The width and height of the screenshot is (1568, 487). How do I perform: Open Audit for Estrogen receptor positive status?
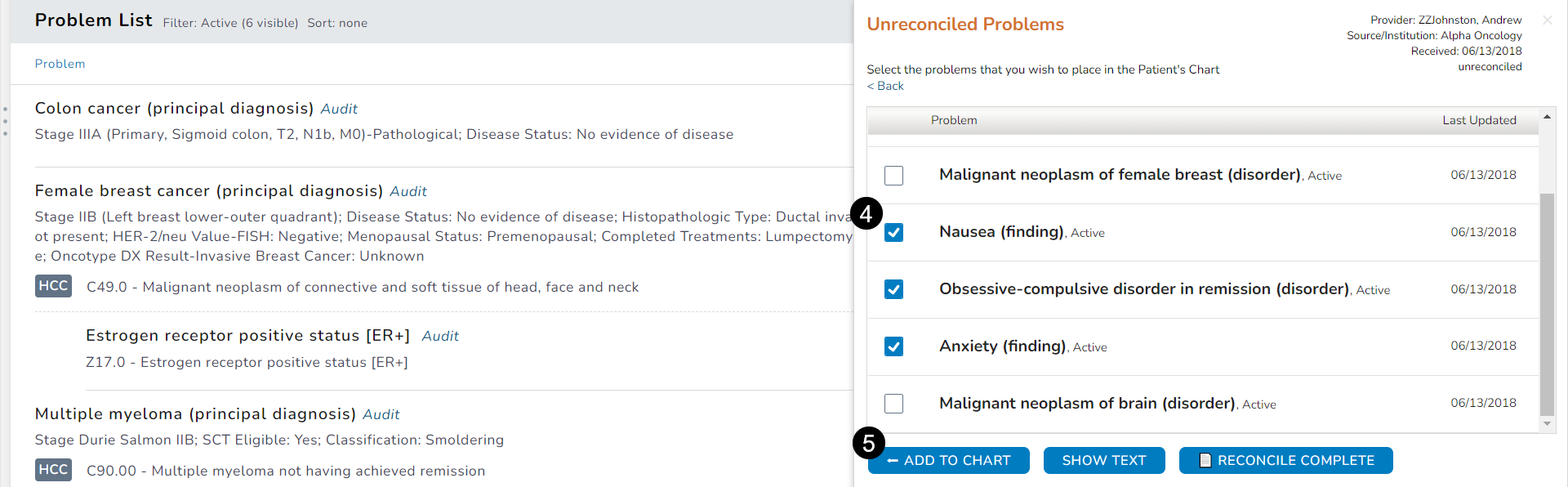point(440,336)
